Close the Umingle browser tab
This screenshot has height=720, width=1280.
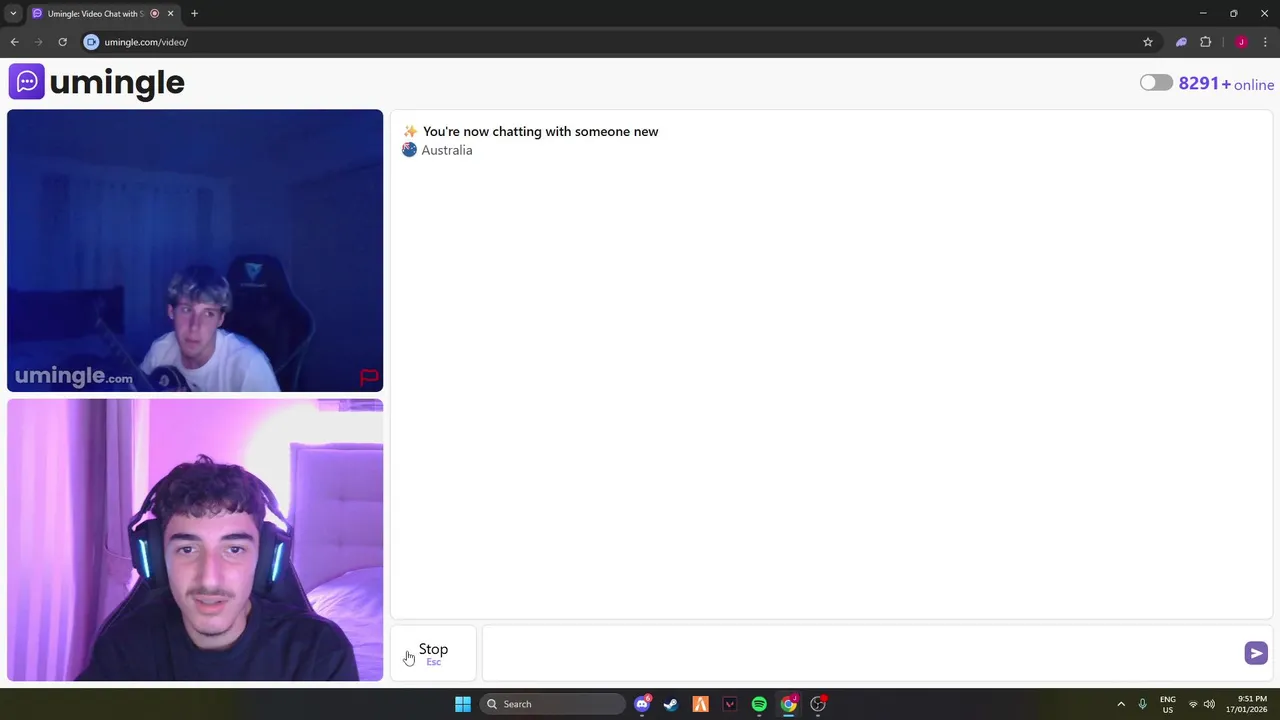pyautogui.click(x=170, y=13)
